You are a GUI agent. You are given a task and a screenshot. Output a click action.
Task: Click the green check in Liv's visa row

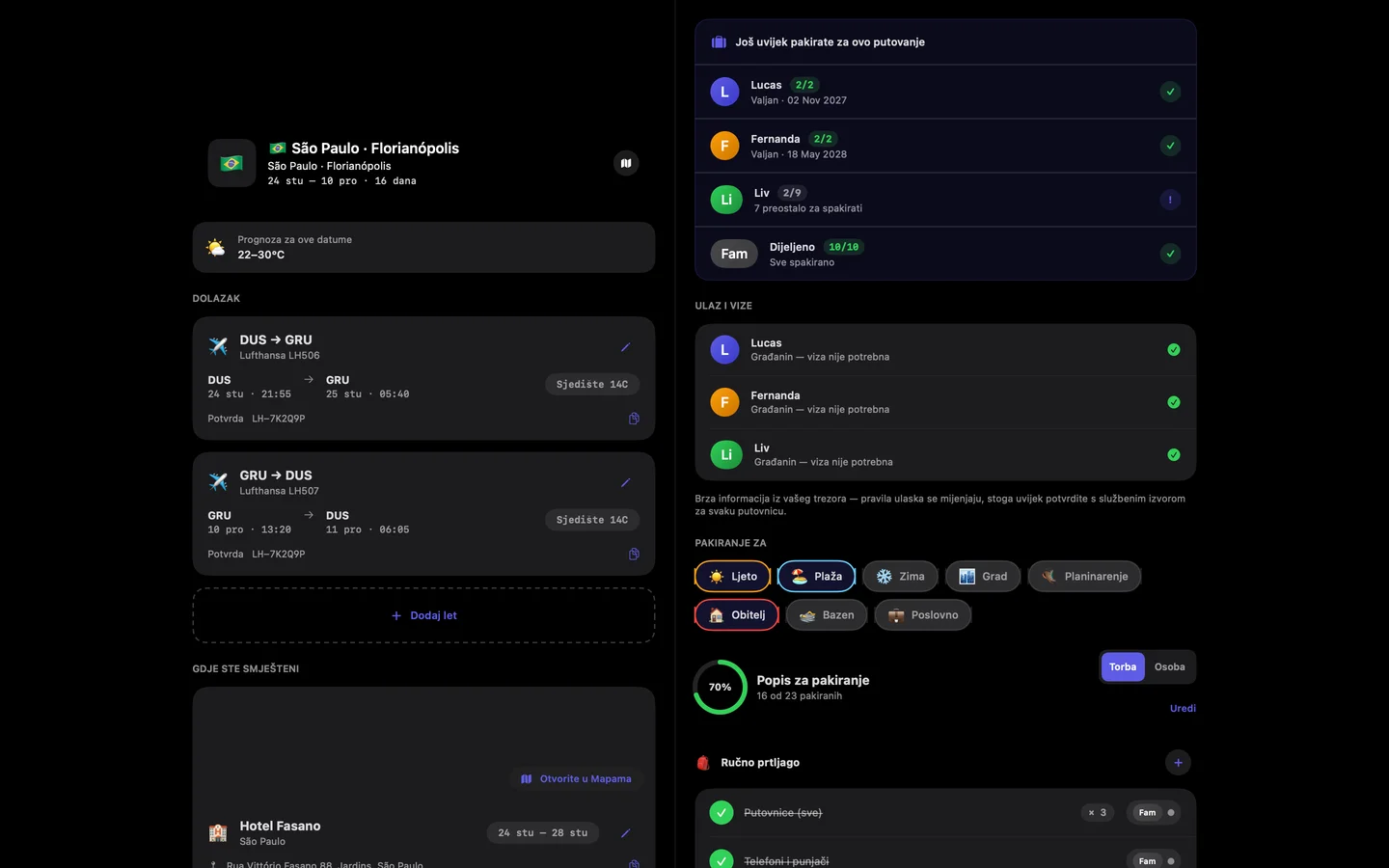[x=1174, y=455]
